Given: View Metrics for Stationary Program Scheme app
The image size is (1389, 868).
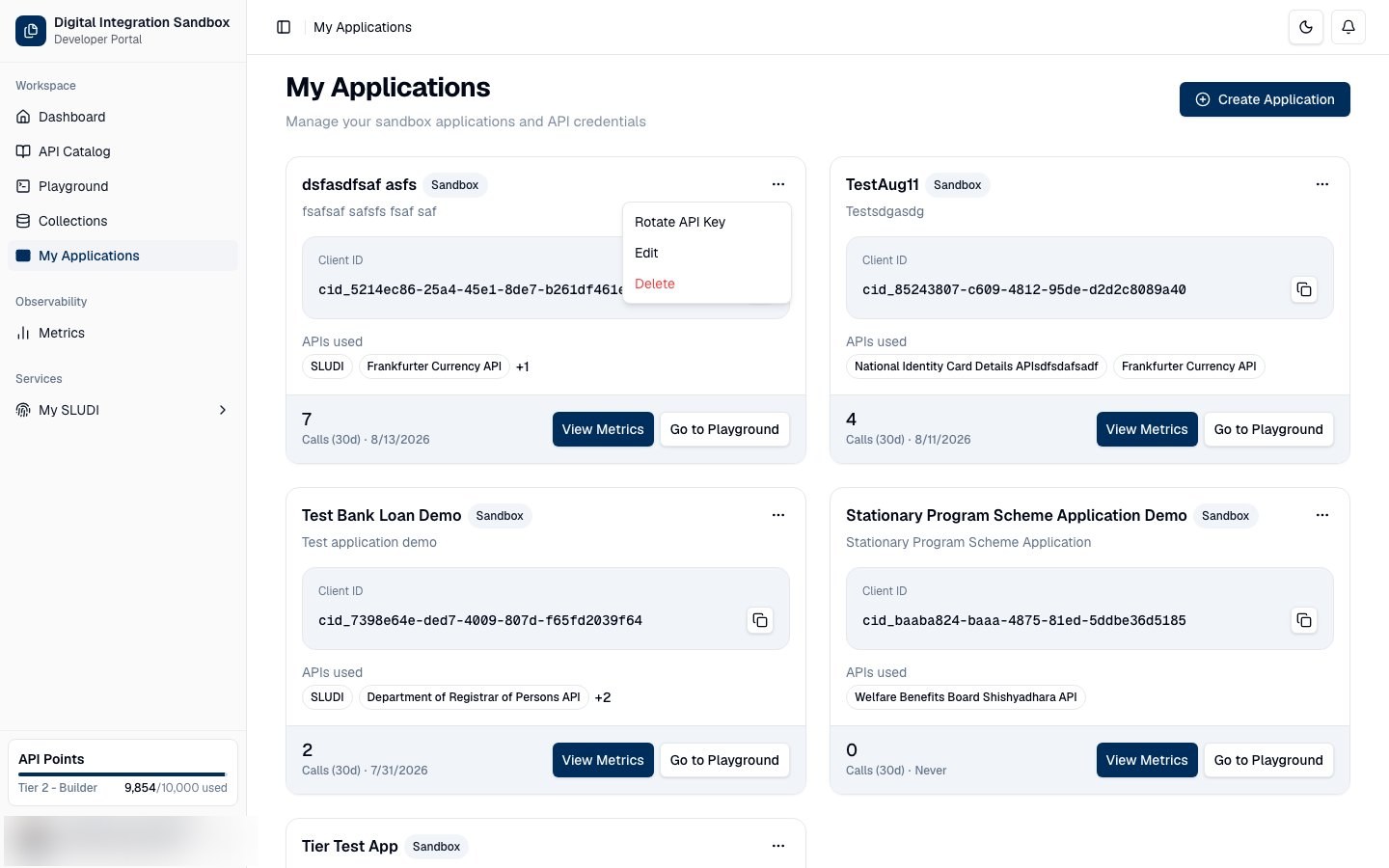Looking at the screenshot, I should [x=1147, y=760].
